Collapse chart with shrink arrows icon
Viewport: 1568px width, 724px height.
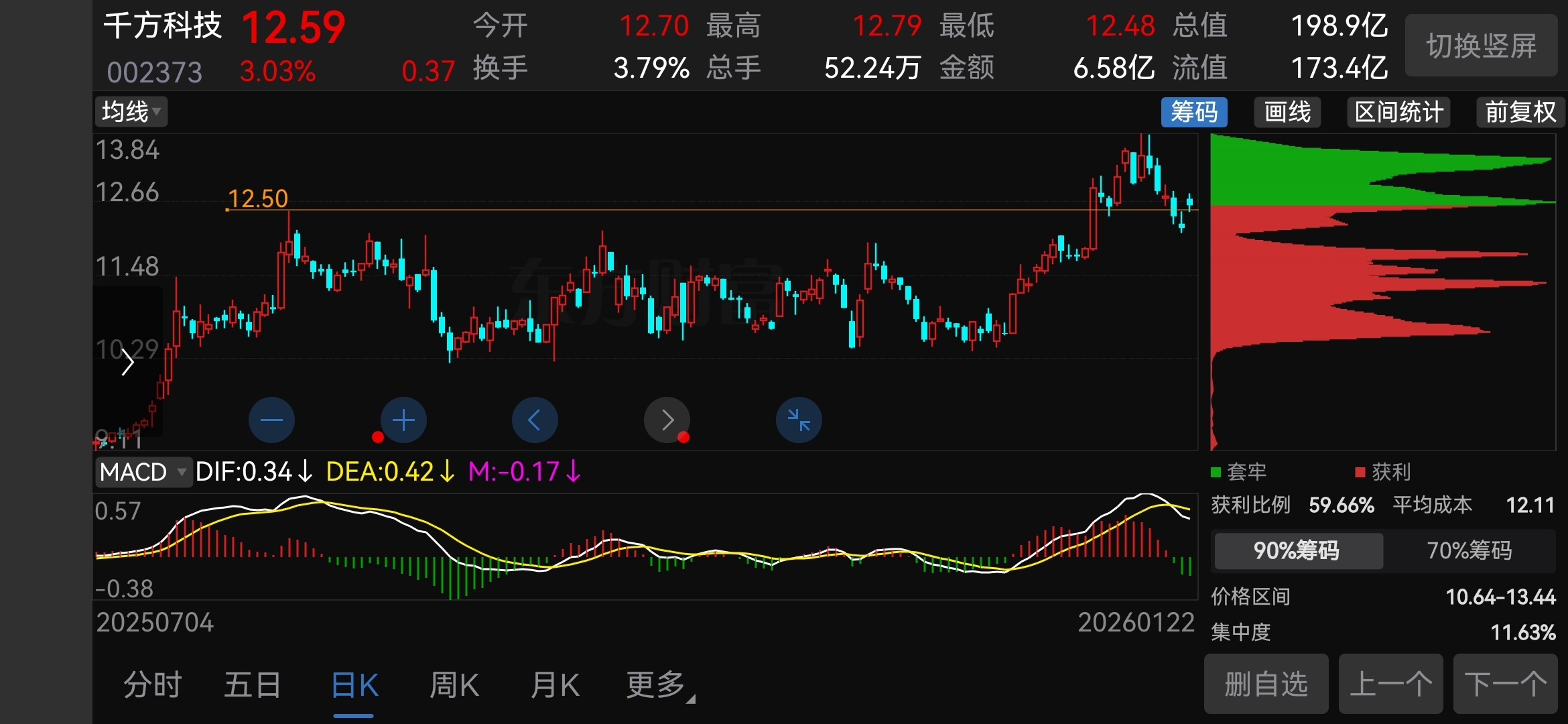tap(799, 420)
